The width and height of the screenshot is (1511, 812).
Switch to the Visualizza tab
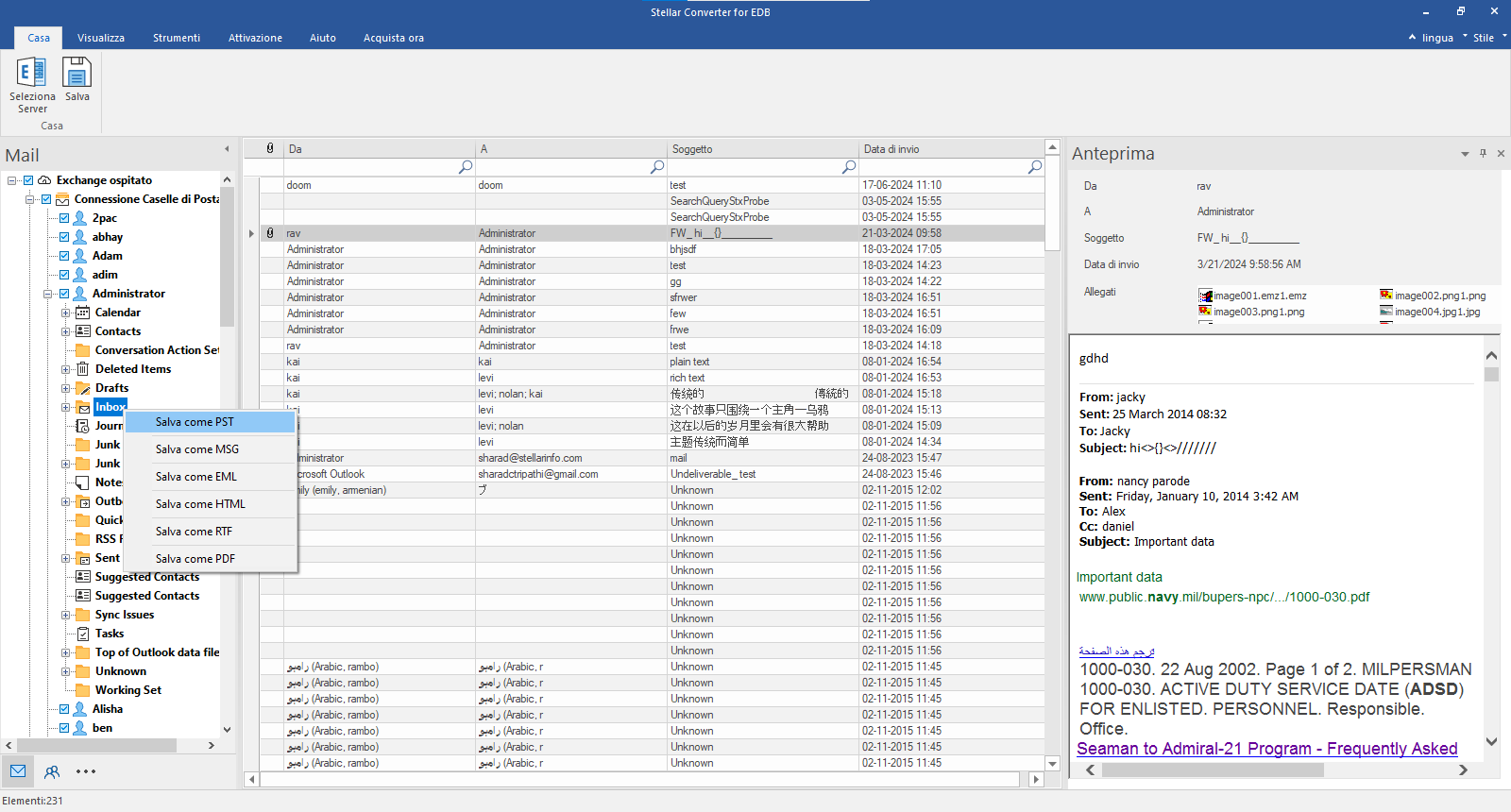pos(101,38)
